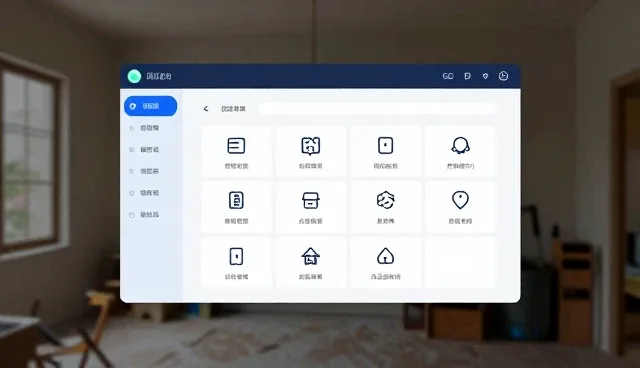Open the GO icon in header
Image resolution: width=640 pixels, height=368 pixels.
[x=448, y=76]
